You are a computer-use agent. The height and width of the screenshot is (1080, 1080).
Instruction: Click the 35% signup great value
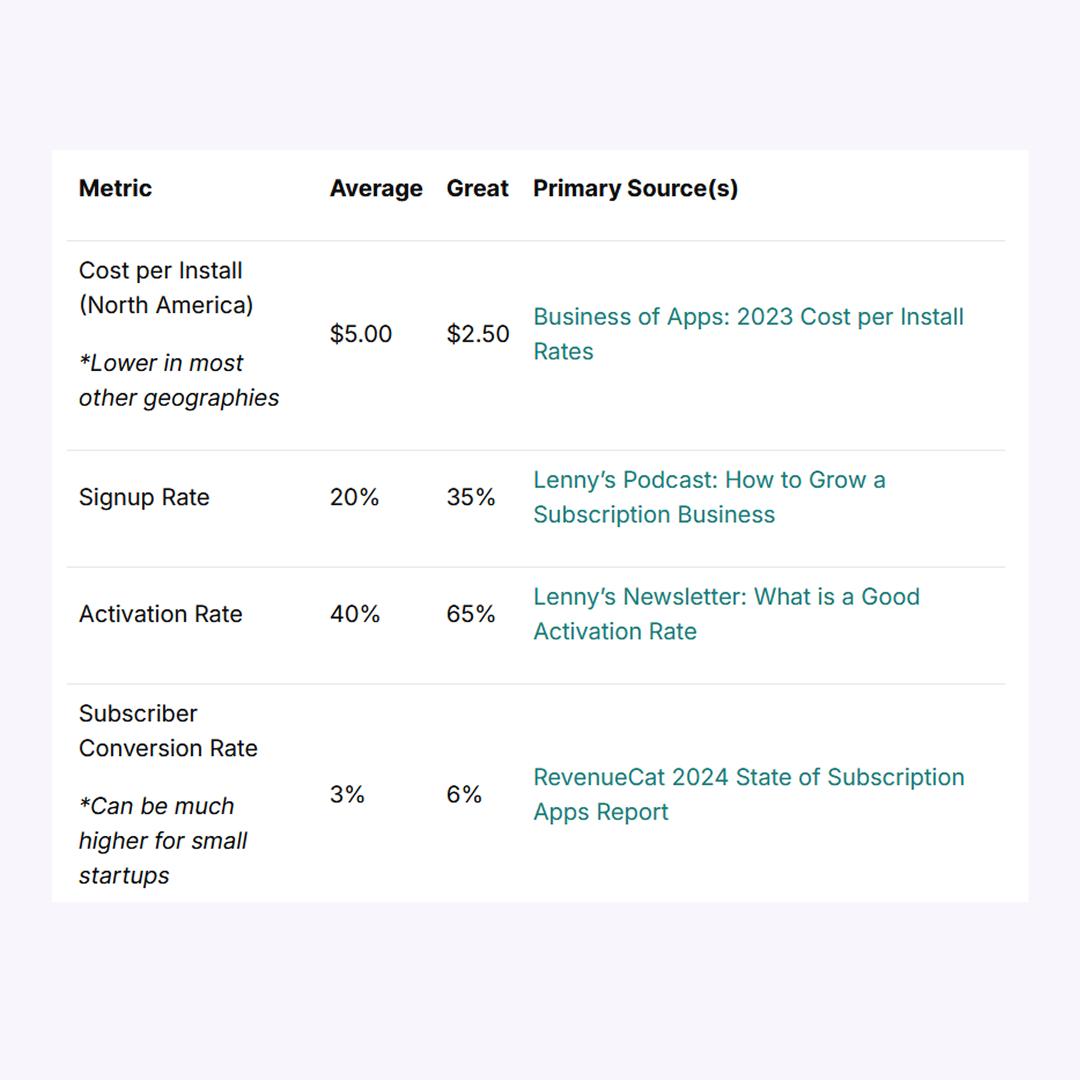[x=471, y=497]
